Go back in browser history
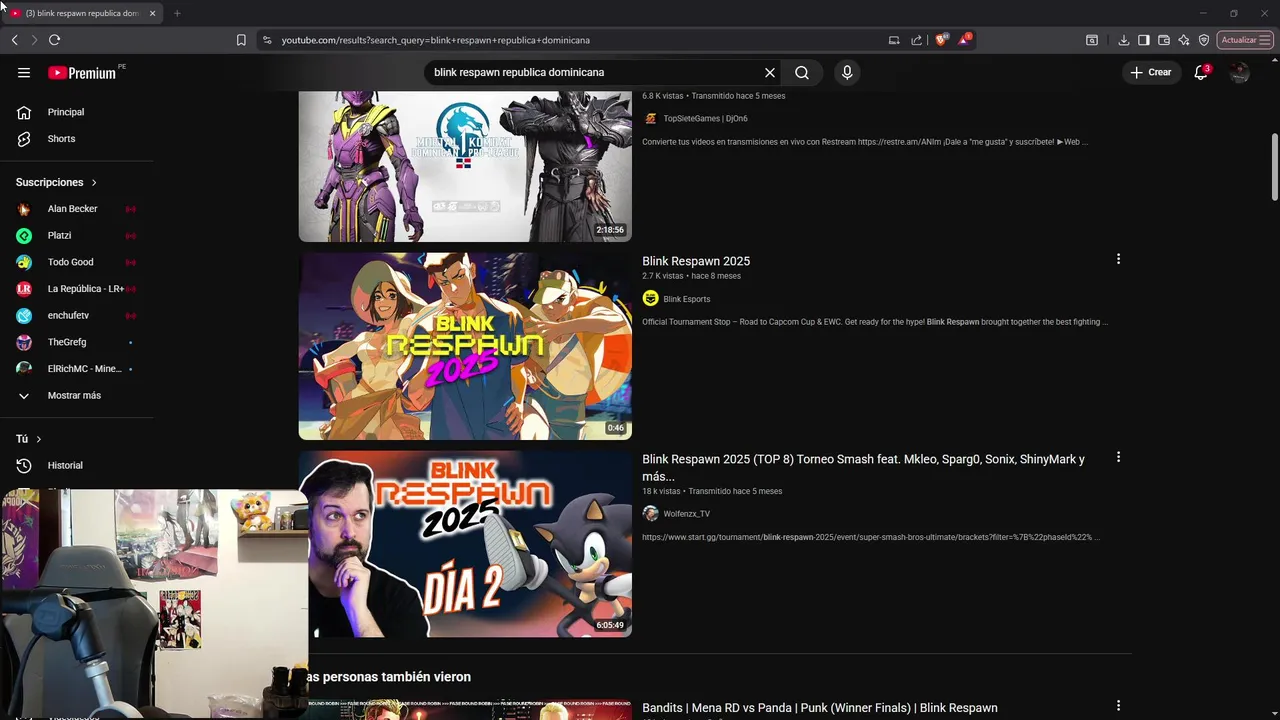Viewport: 1280px width, 720px height. click(14, 40)
